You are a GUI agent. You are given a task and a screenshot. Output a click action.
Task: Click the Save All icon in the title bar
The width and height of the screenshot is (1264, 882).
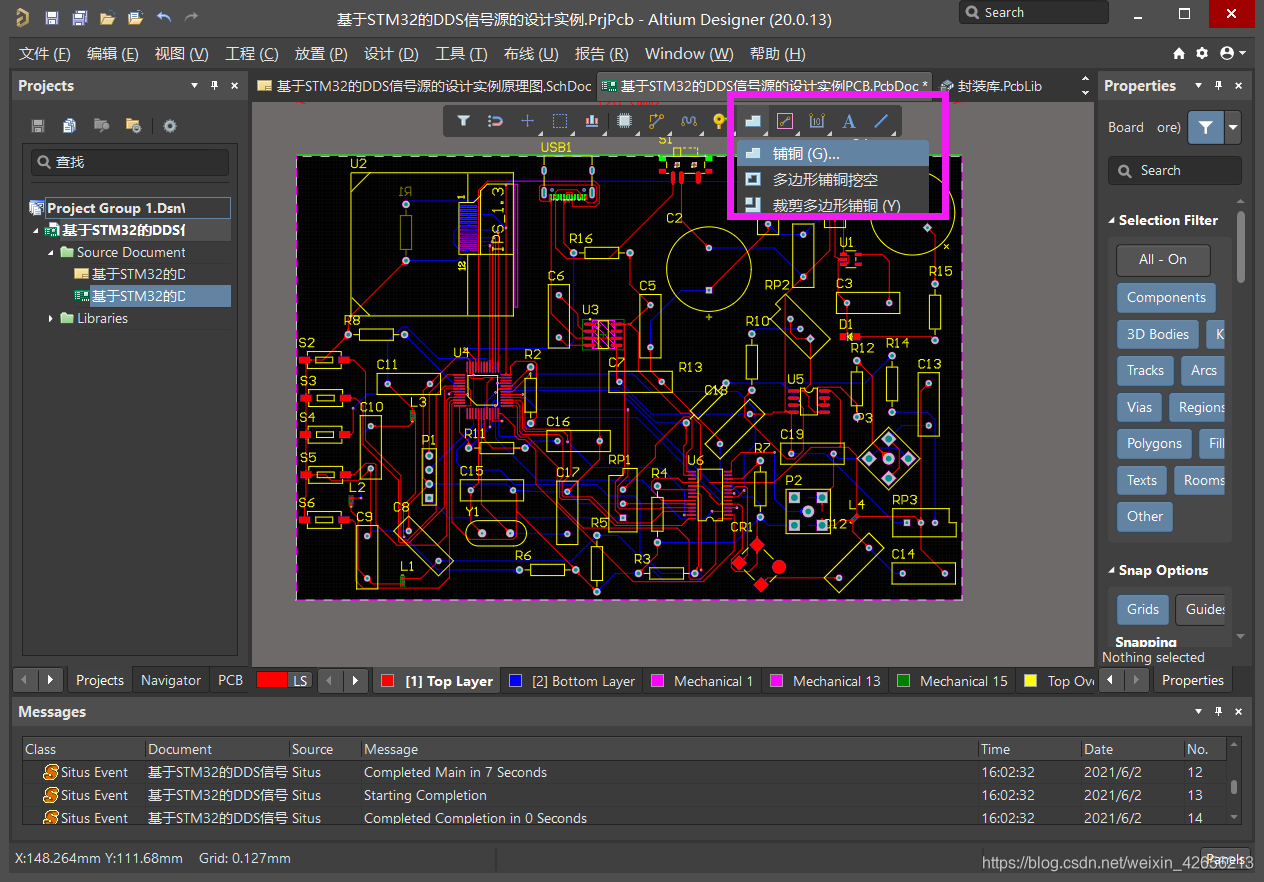point(79,18)
